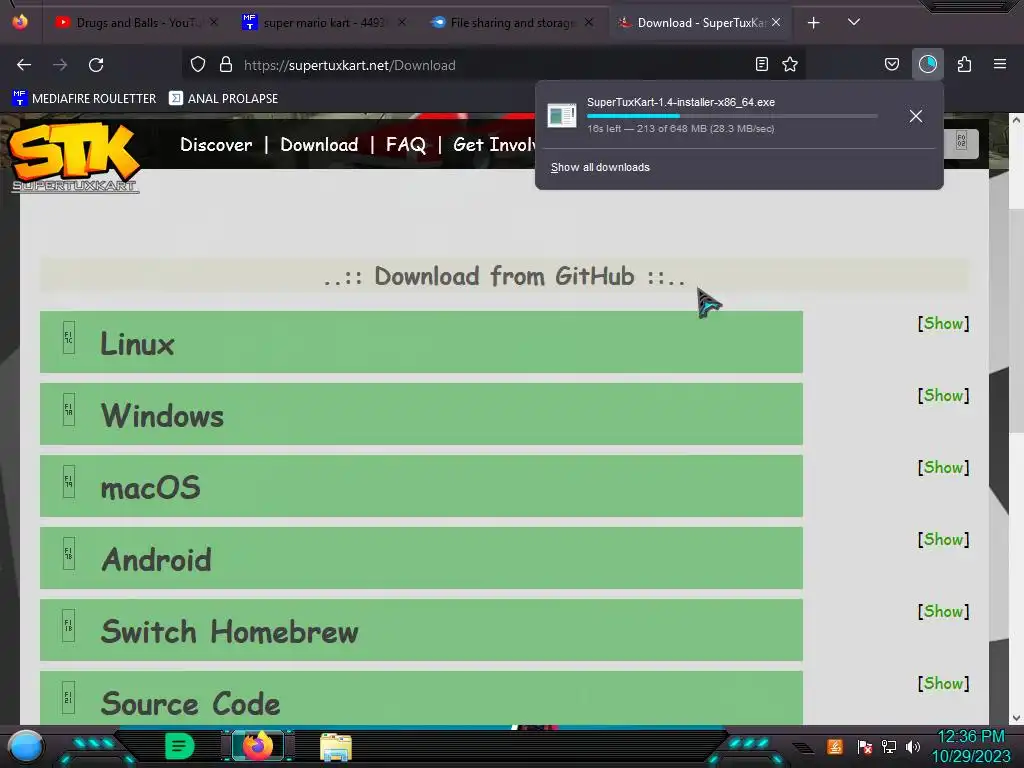
Task: Toggle reader view icon in address bar
Action: [x=761, y=64]
